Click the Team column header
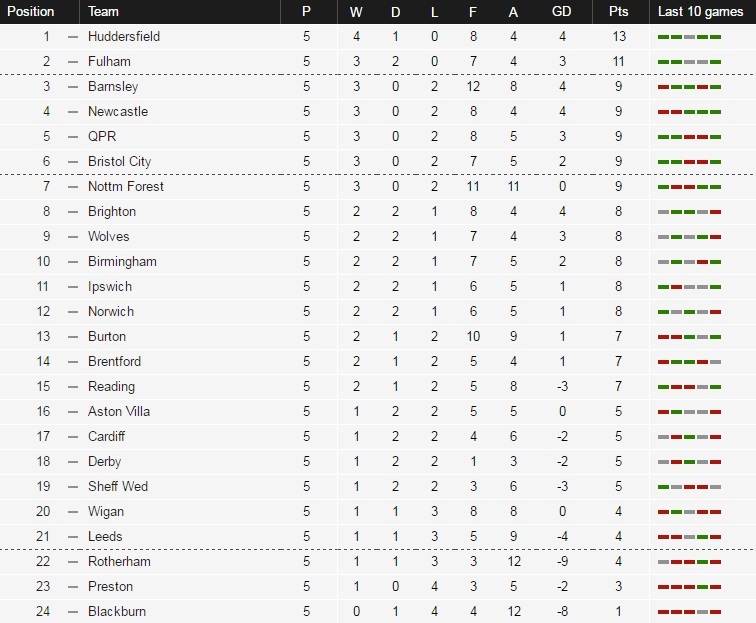 (103, 12)
